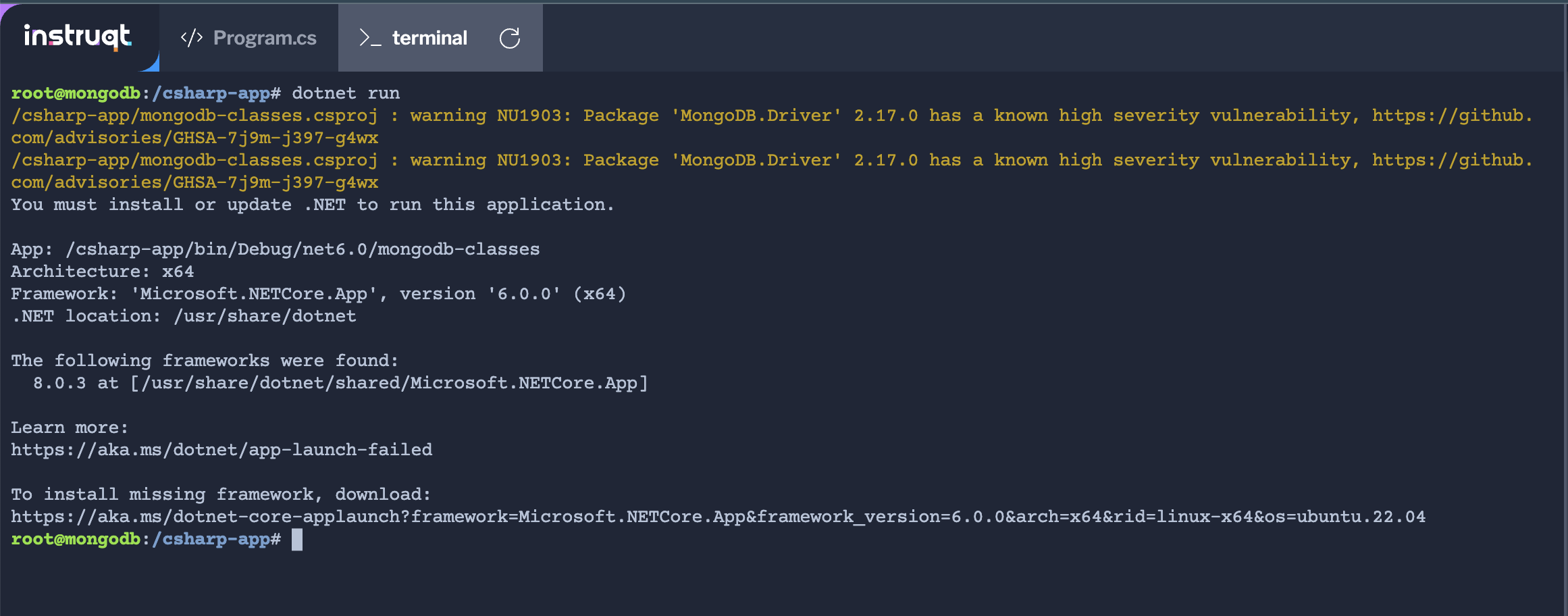Click the Framework 'Microsoft.NETCore.App' version line

[x=317, y=294]
